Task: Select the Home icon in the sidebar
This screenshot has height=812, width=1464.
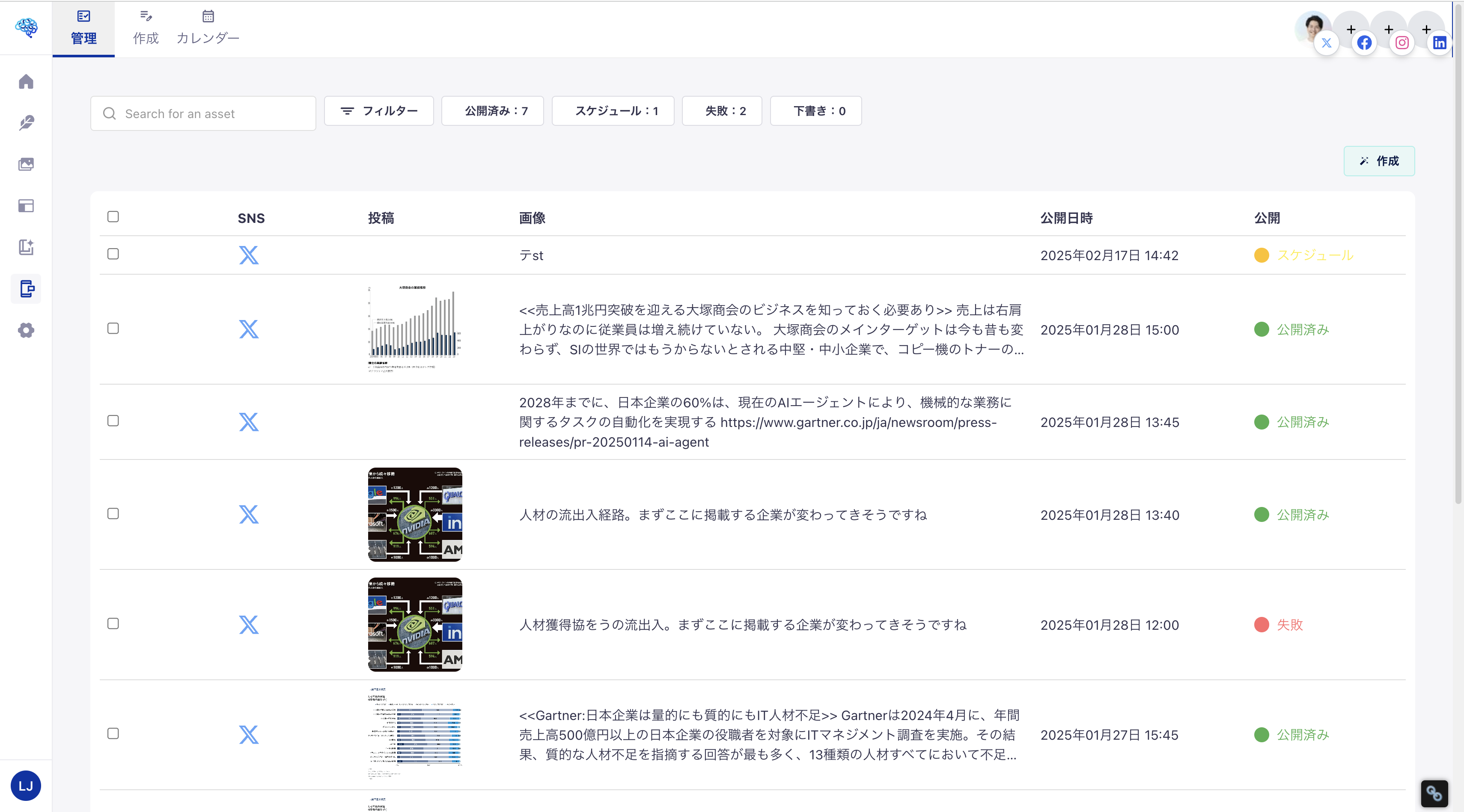Action: pyautogui.click(x=26, y=82)
